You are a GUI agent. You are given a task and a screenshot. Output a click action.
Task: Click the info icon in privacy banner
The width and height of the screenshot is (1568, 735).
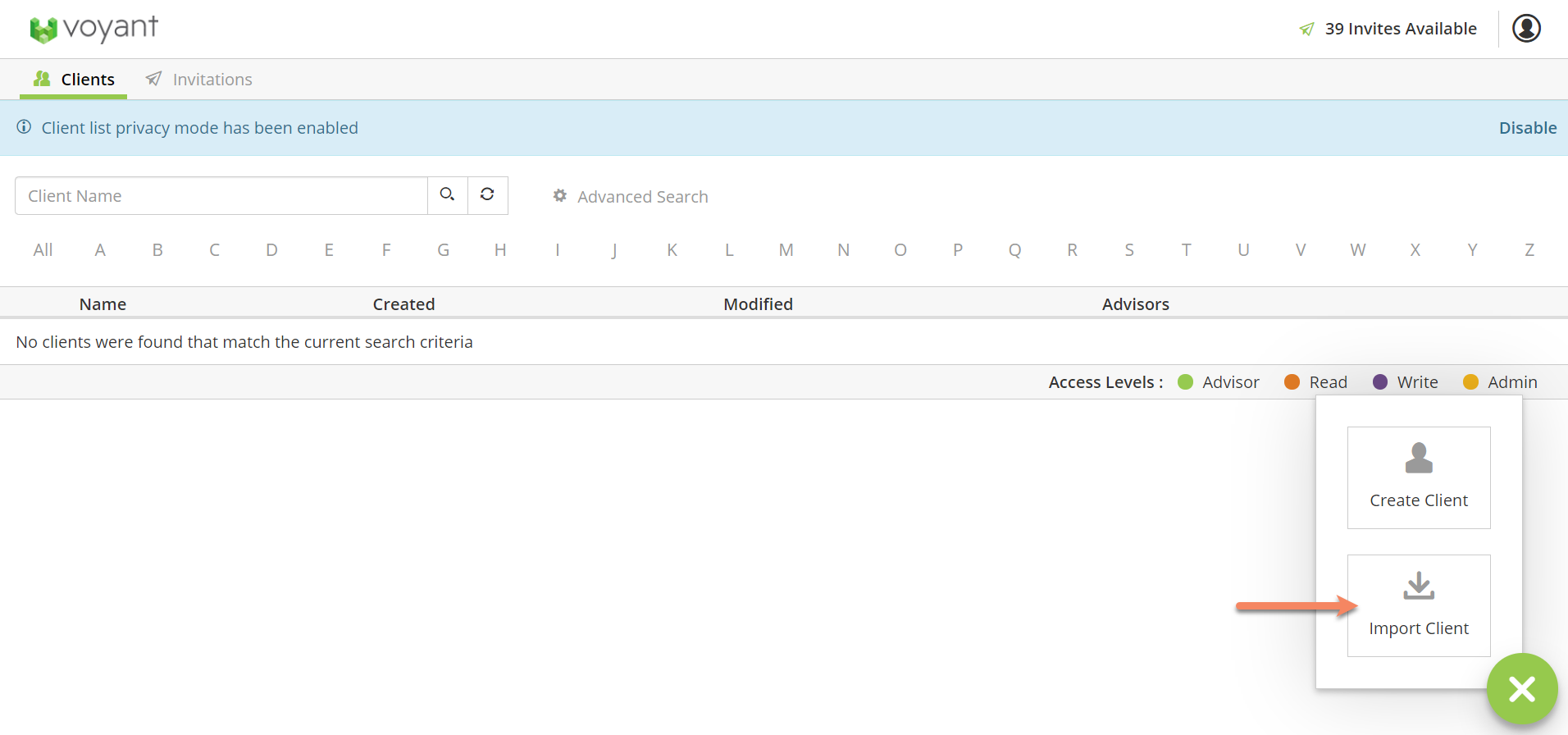25,127
